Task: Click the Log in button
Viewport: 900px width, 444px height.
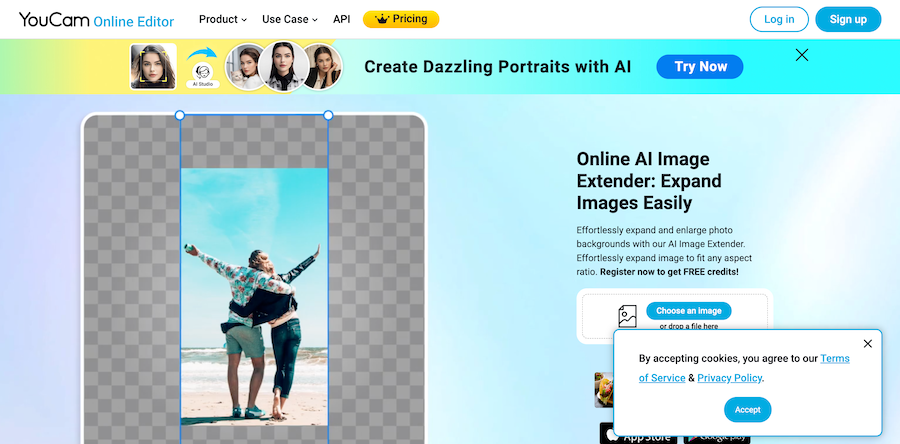Action: point(779,19)
